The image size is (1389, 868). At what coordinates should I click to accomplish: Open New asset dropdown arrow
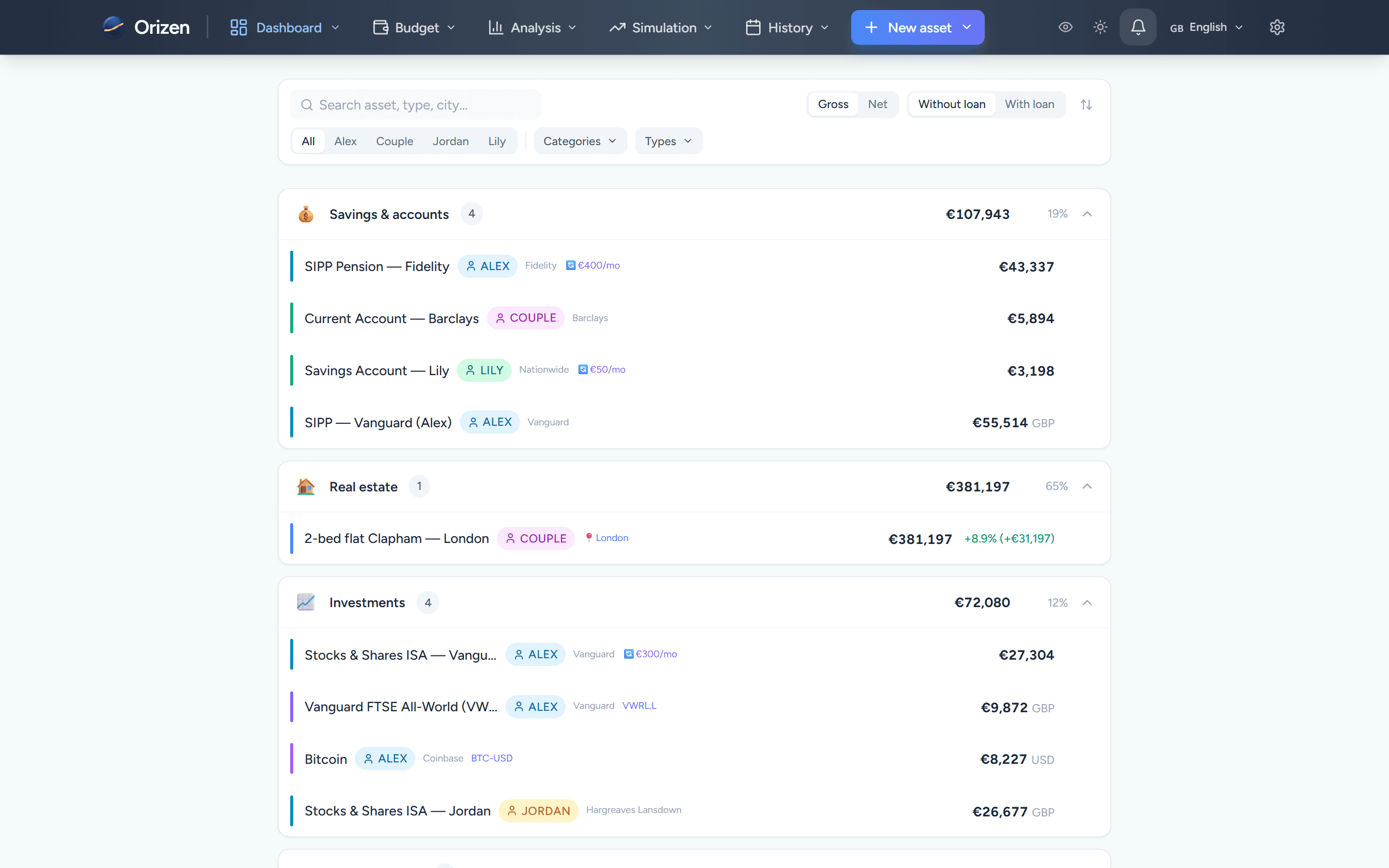[967, 27]
